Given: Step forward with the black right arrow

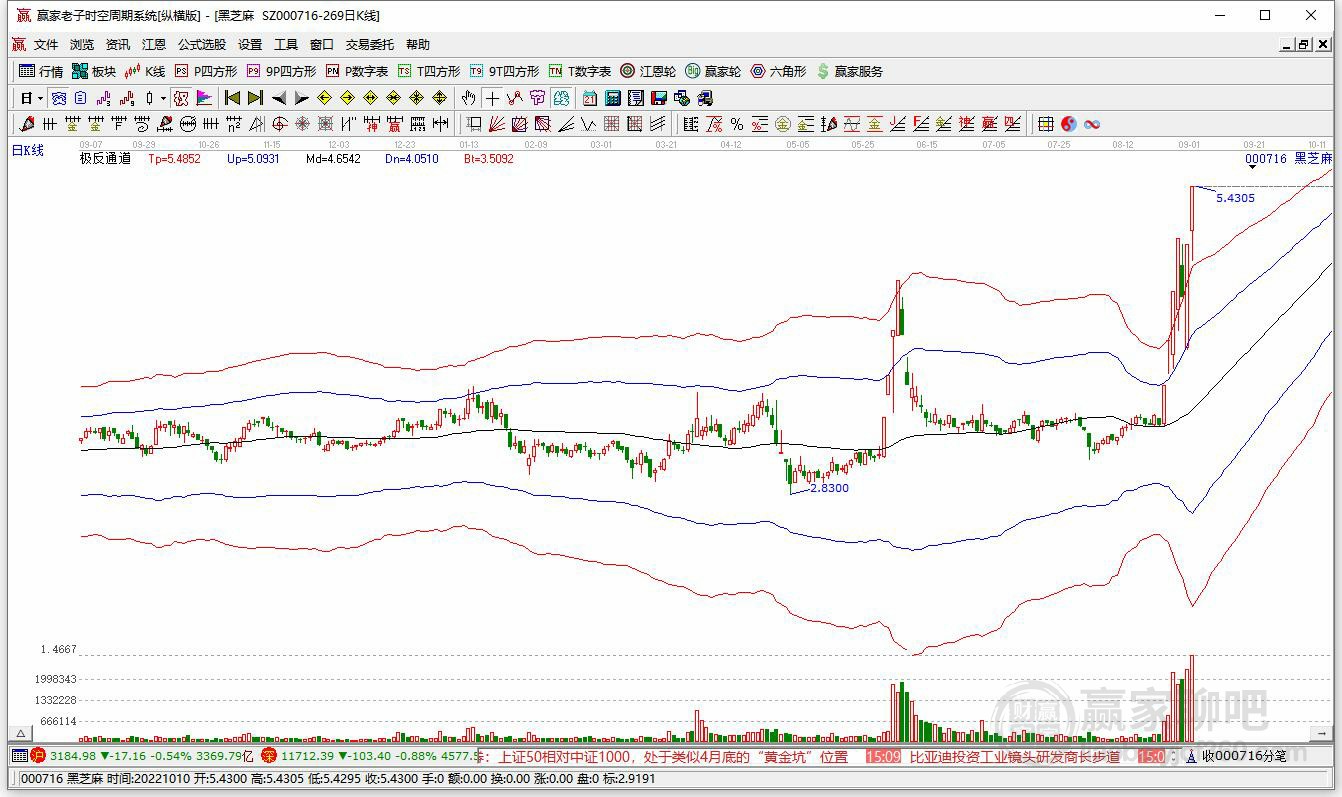Looking at the screenshot, I should [x=302, y=98].
